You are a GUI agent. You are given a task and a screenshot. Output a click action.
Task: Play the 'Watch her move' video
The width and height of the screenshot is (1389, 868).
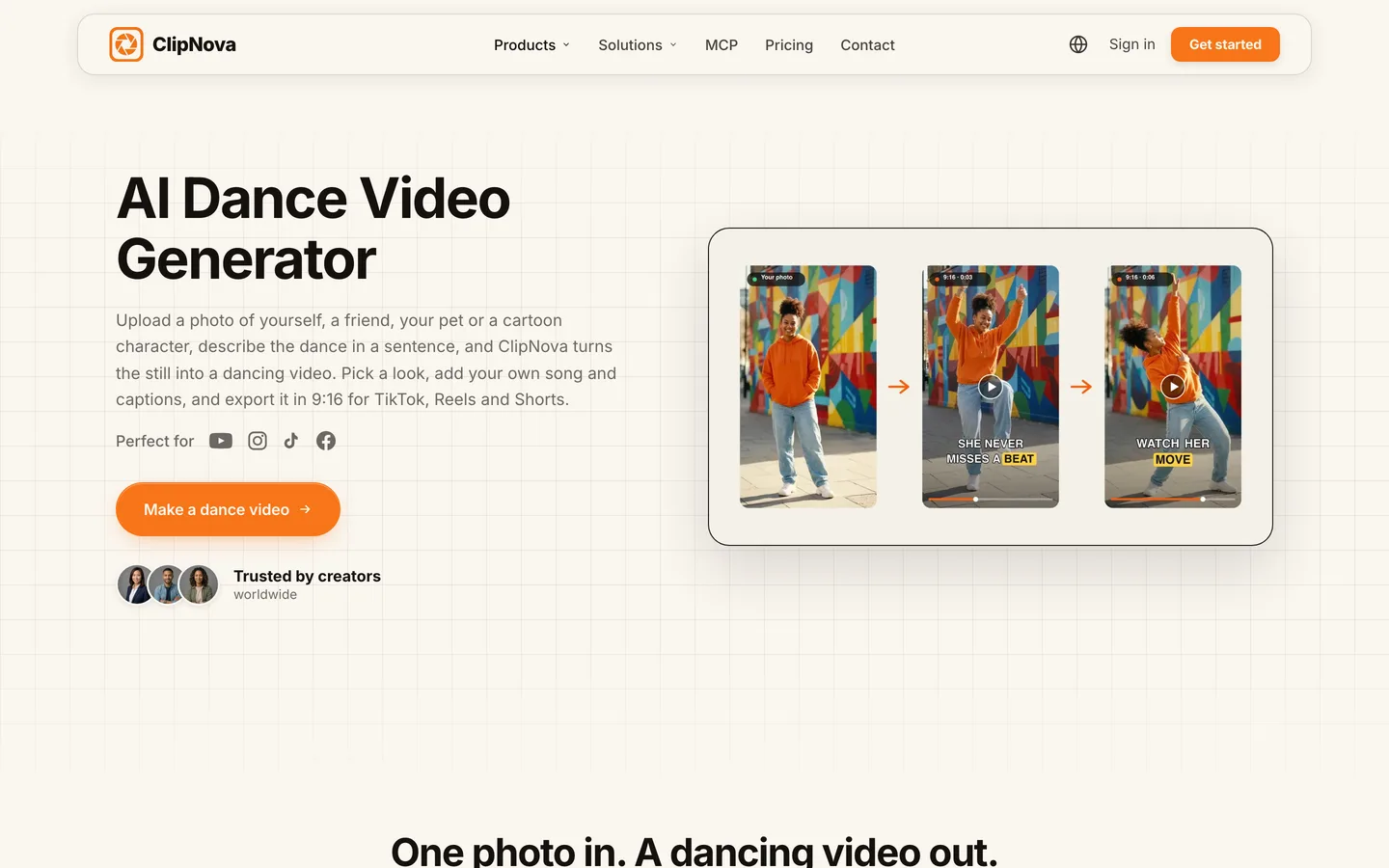(x=1173, y=387)
